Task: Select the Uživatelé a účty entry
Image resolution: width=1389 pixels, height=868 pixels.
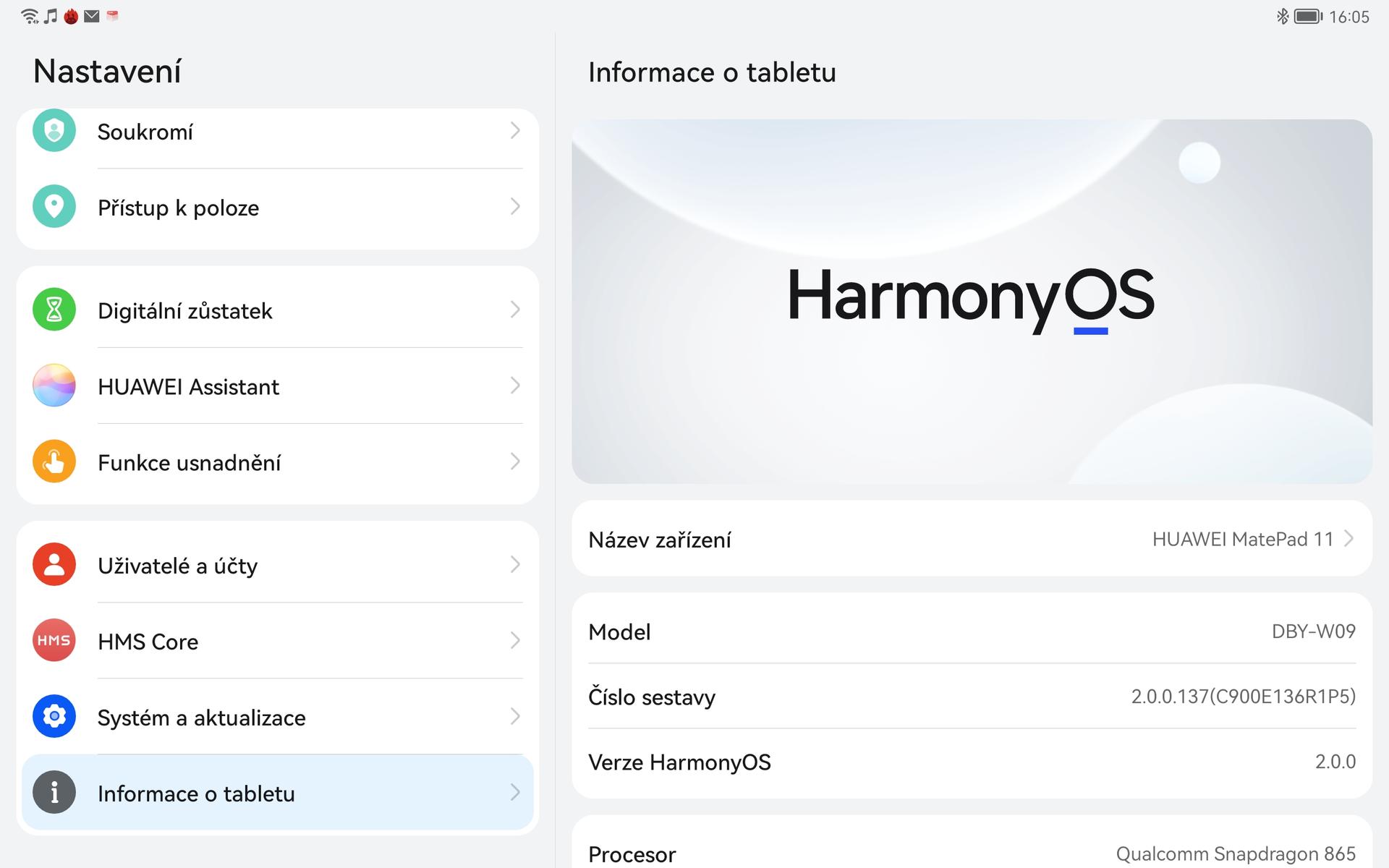Action: click(x=277, y=564)
